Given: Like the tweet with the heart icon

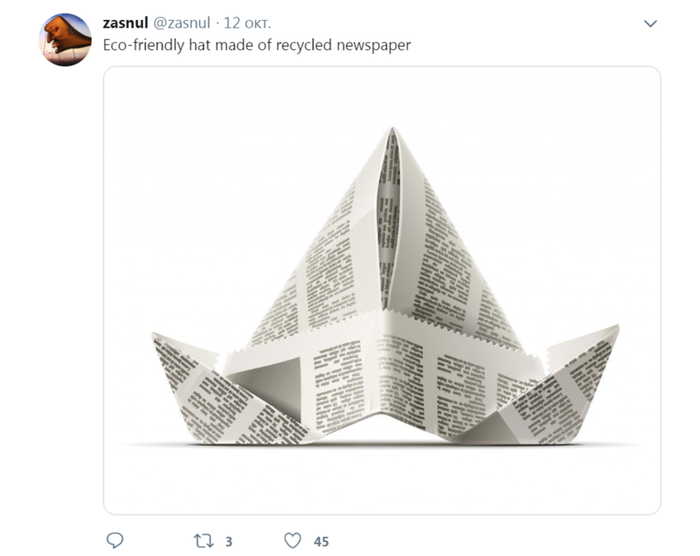Looking at the screenshot, I should (292, 540).
